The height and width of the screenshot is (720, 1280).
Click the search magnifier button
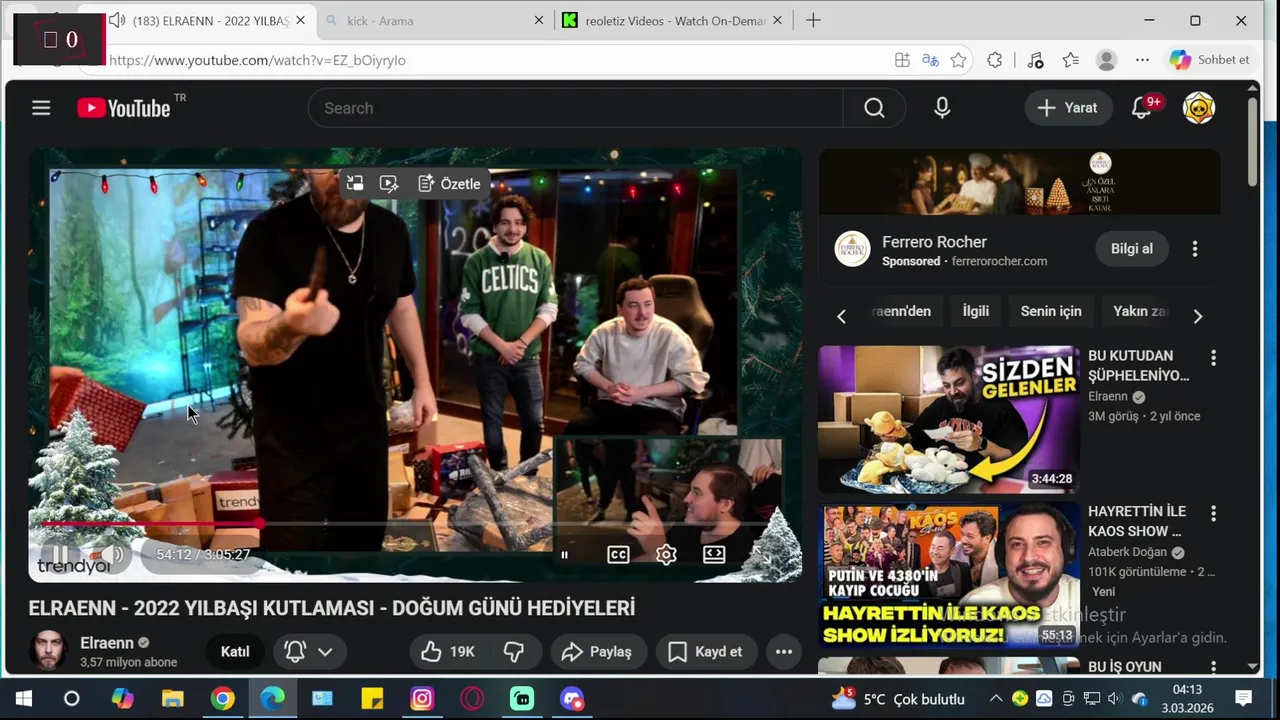tap(874, 108)
